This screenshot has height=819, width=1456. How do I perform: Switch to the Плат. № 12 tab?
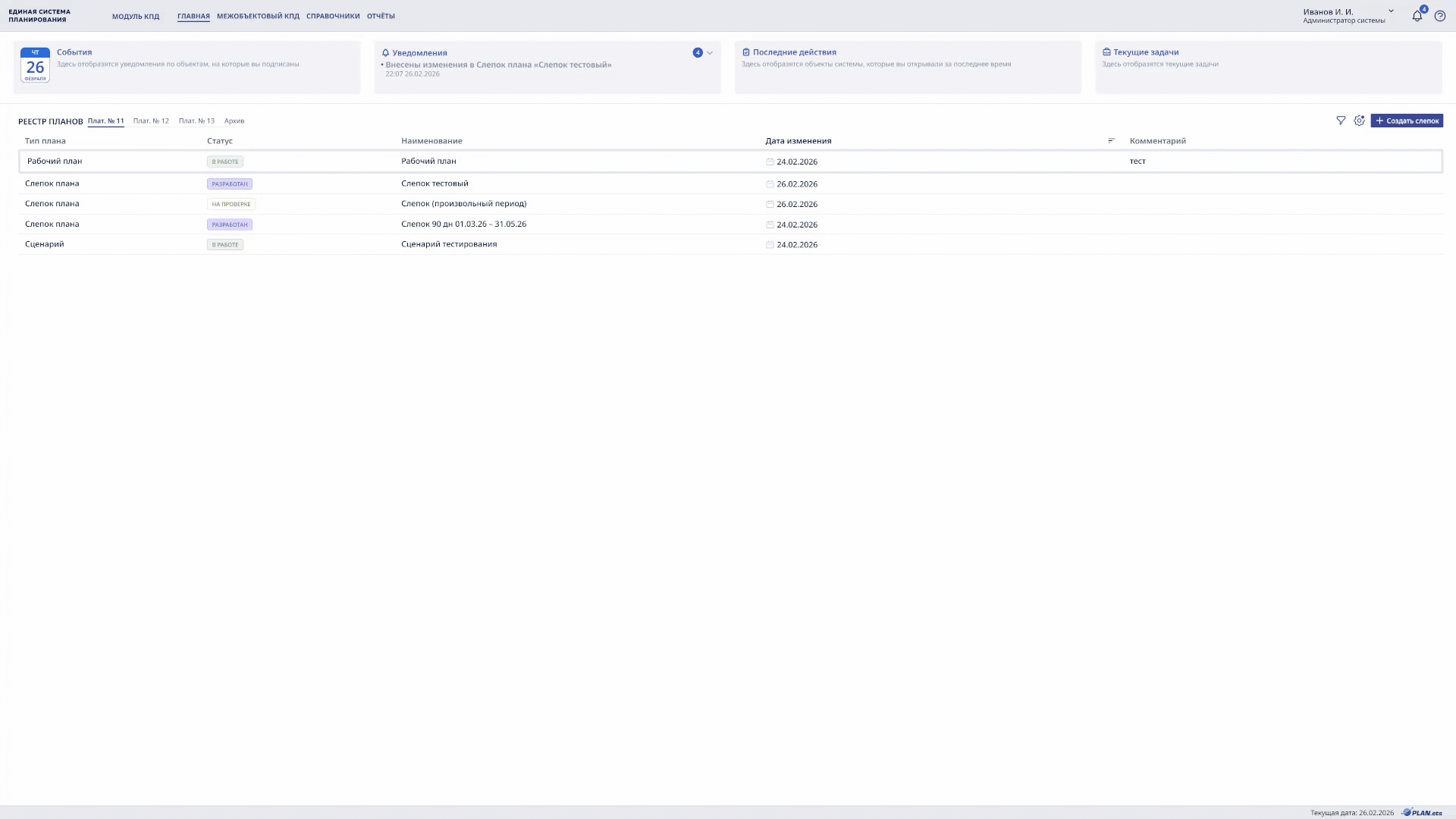pos(151,121)
